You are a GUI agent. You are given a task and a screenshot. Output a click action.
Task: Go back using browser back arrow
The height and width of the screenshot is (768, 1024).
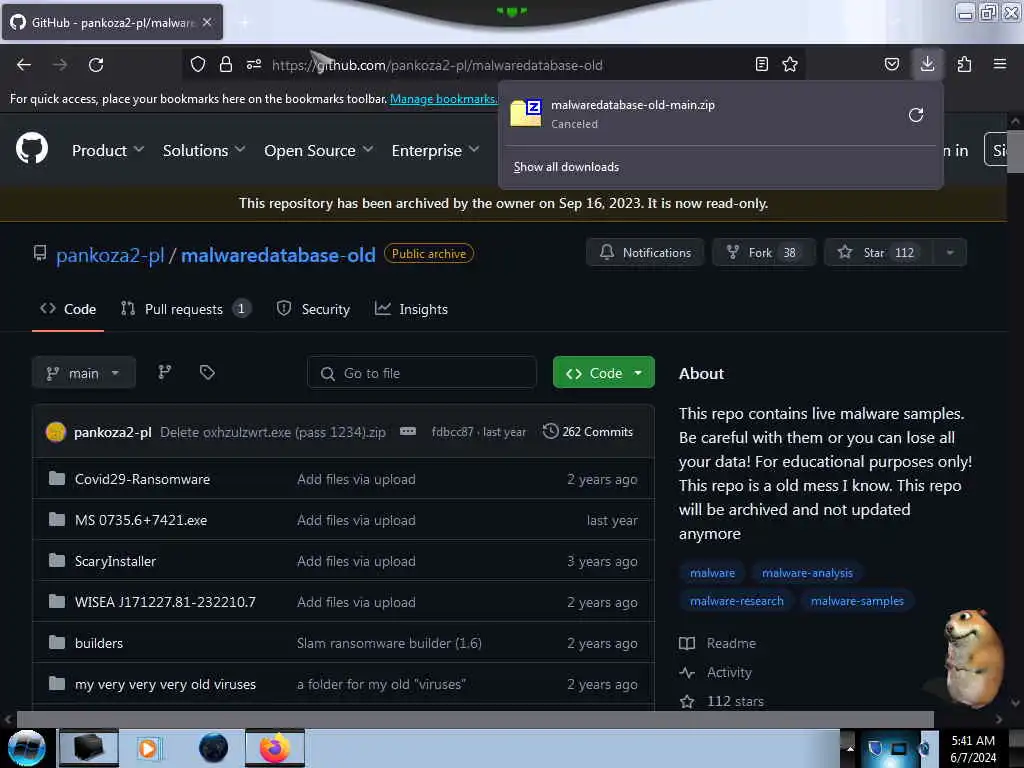pos(24,65)
